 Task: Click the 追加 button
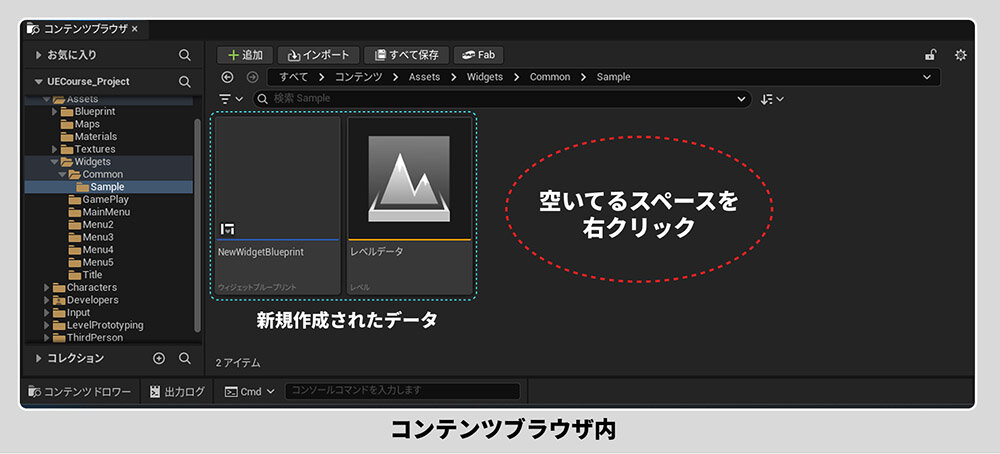tap(245, 55)
